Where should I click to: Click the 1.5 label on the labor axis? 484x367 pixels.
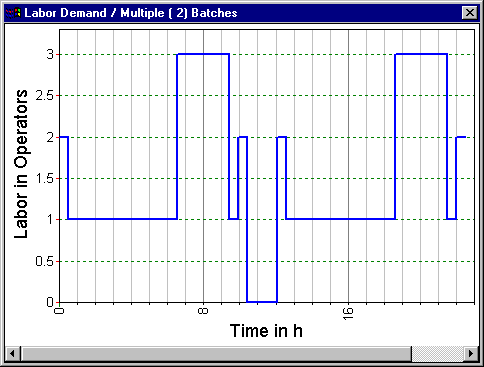click(x=44, y=179)
